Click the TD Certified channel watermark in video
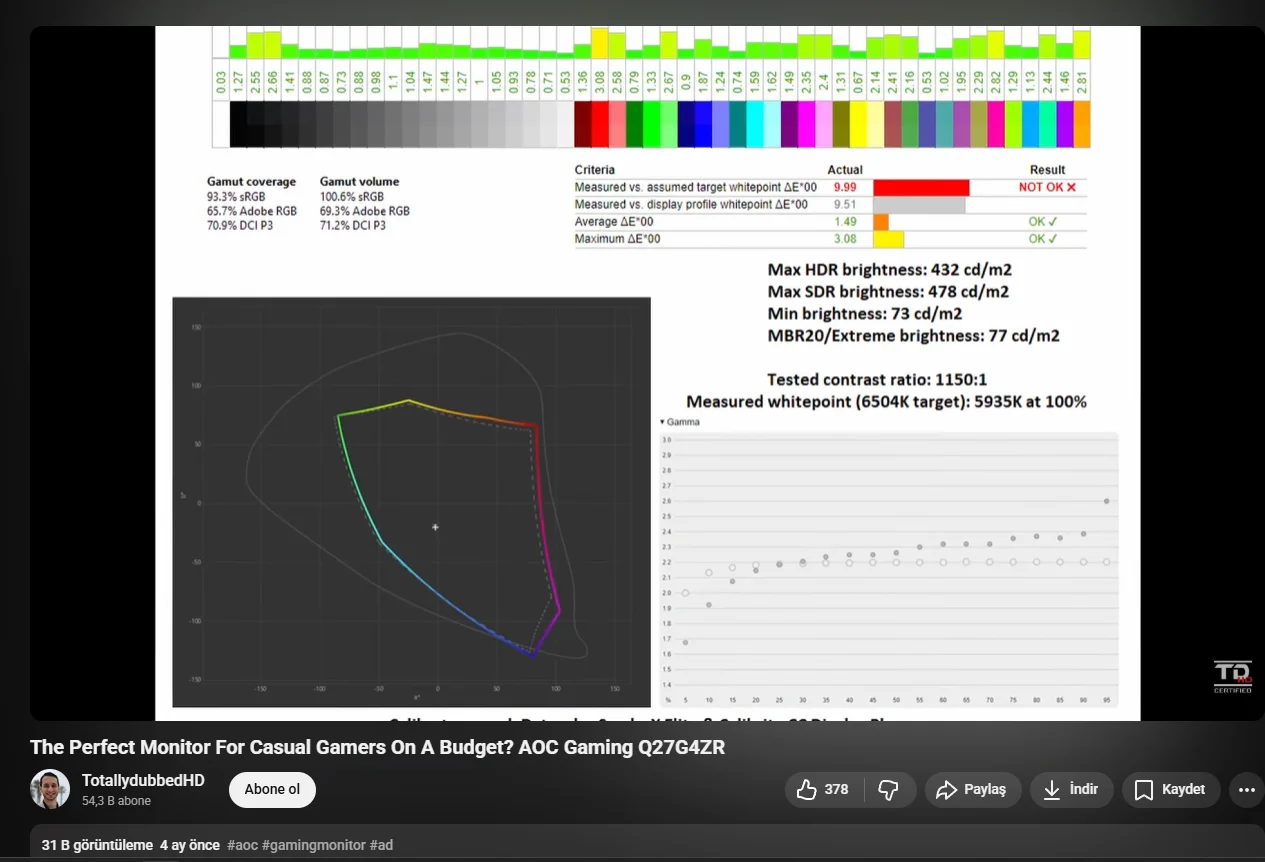The width and height of the screenshot is (1265, 862). (x=1233, y=677)
